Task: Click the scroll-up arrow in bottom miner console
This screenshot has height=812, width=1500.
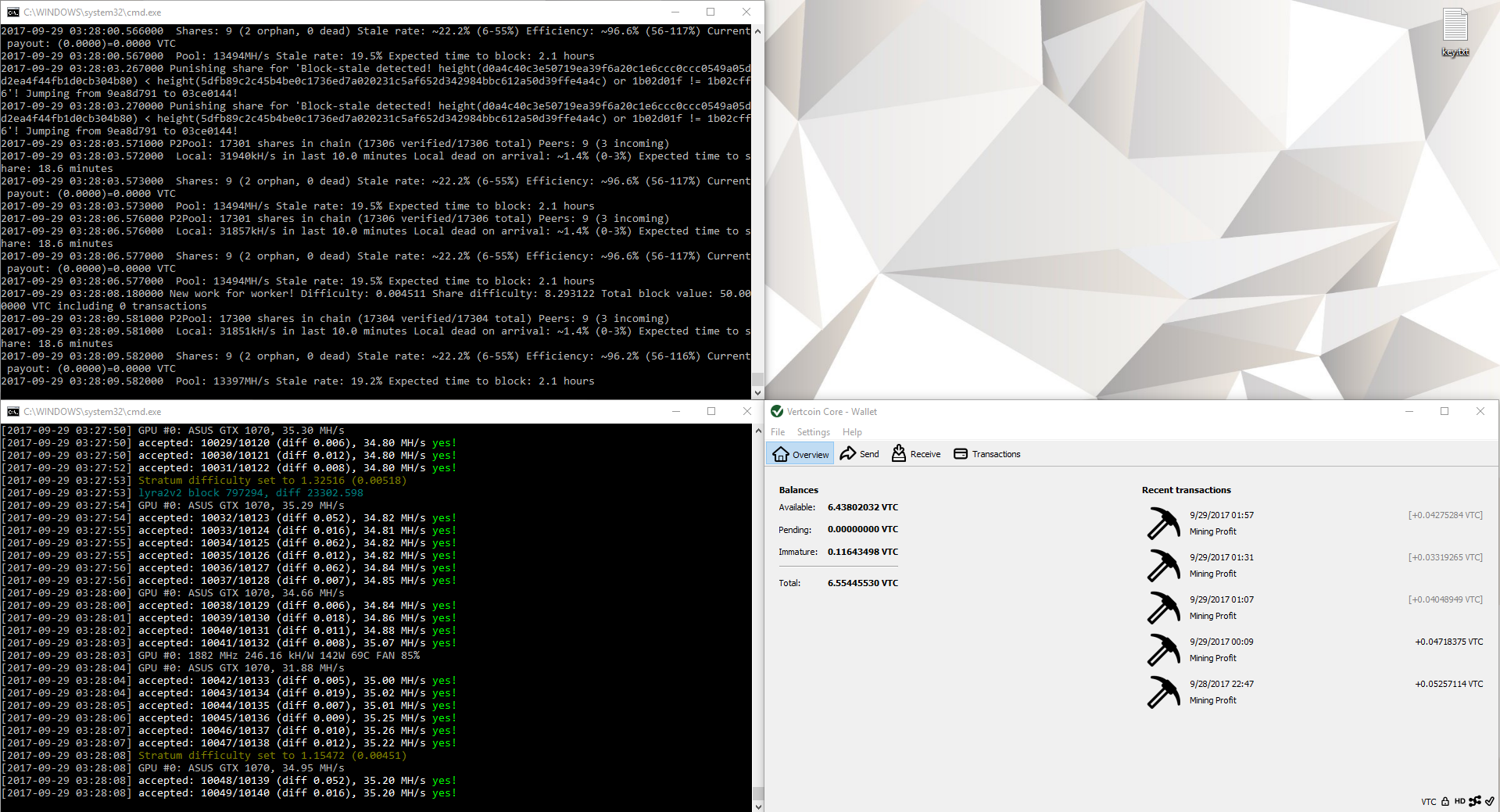Action: point(757,431)
